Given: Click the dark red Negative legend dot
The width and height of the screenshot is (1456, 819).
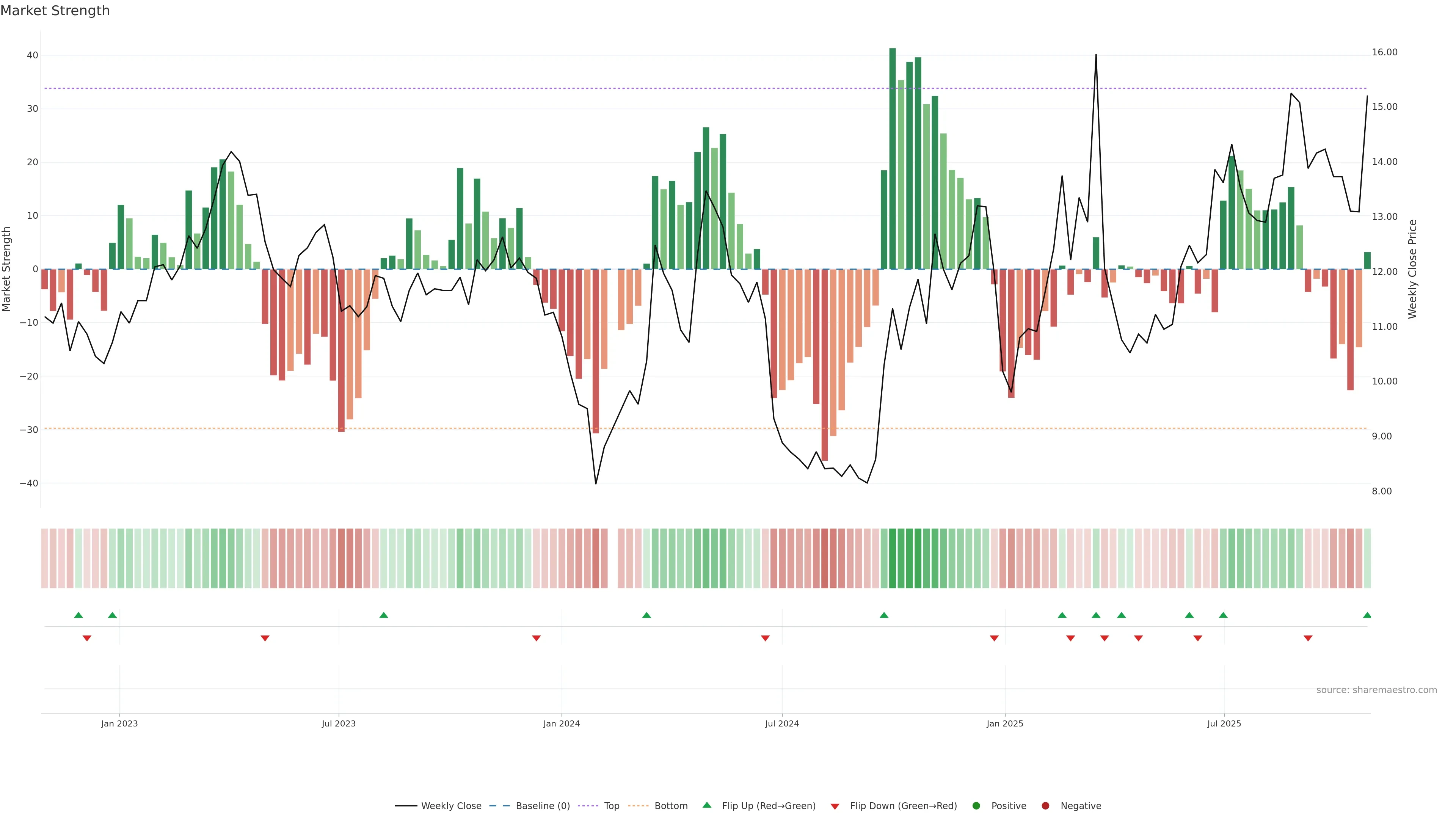Looking at the screenshot, I should (x=1045, y=806).
